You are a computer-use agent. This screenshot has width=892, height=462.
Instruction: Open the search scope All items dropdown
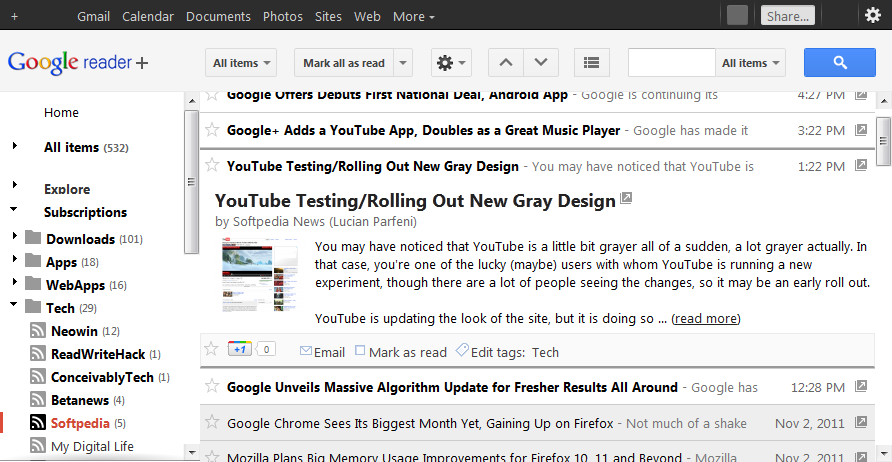click(750, 63)
